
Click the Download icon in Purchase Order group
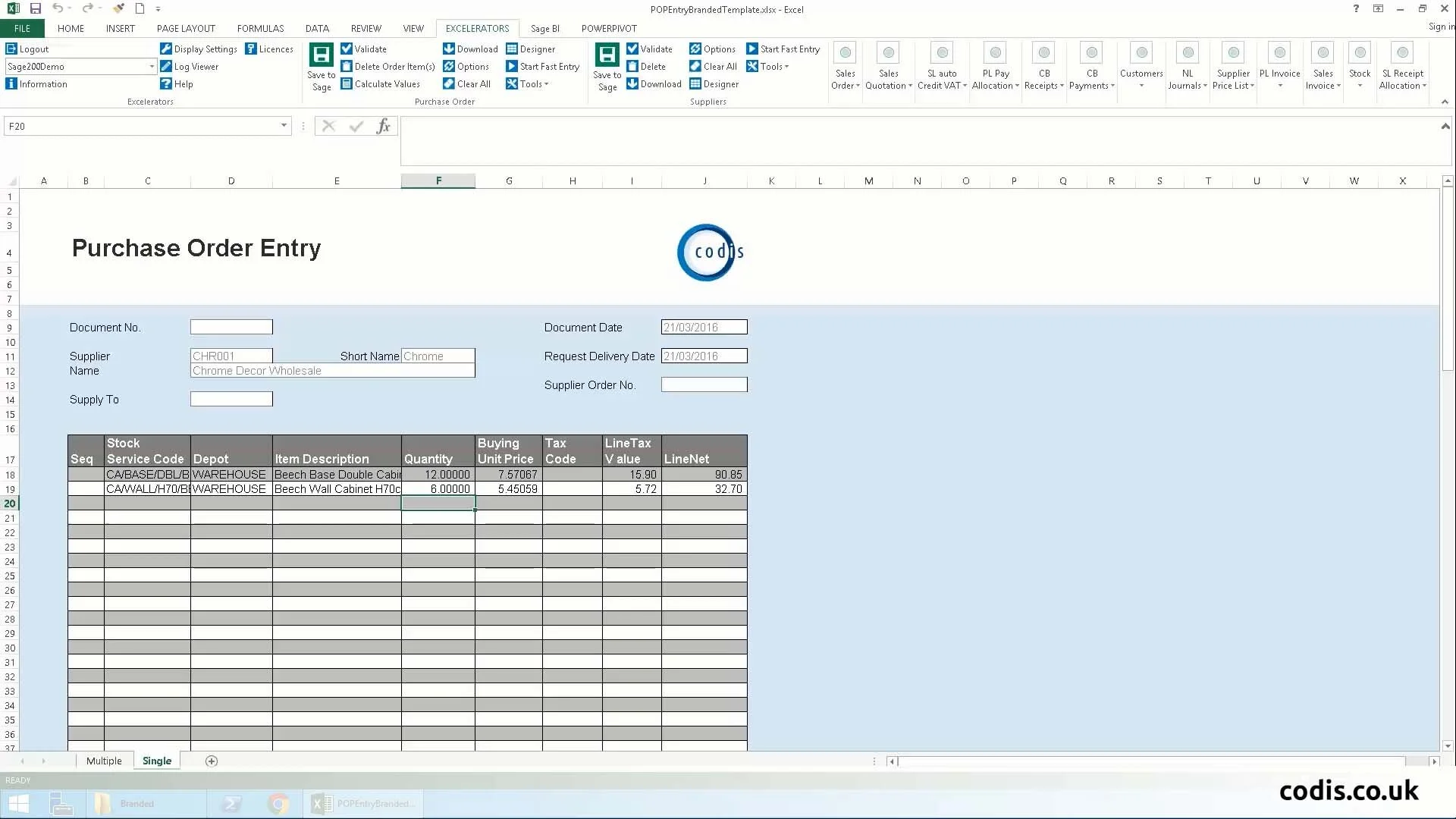[x=447, y=49]
